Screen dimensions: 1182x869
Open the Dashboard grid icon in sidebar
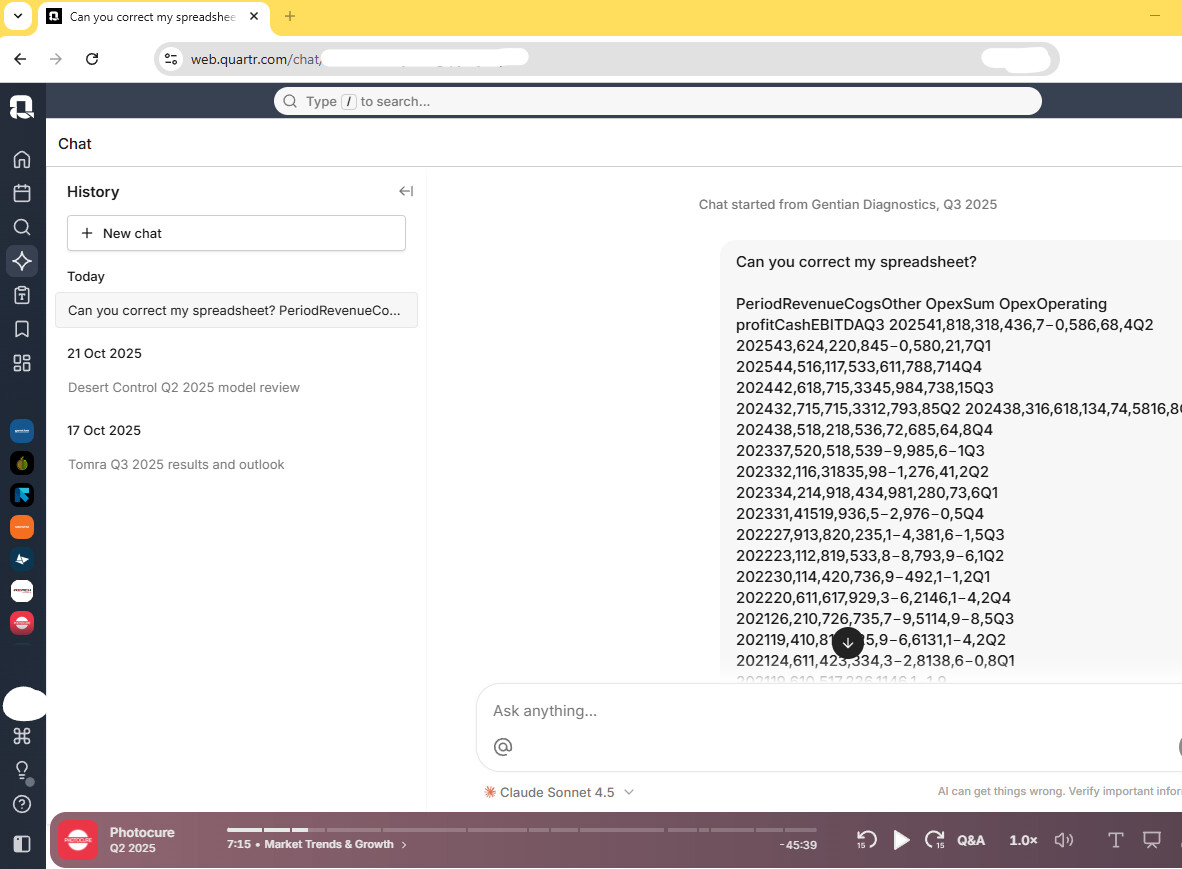tap(22, 363)
